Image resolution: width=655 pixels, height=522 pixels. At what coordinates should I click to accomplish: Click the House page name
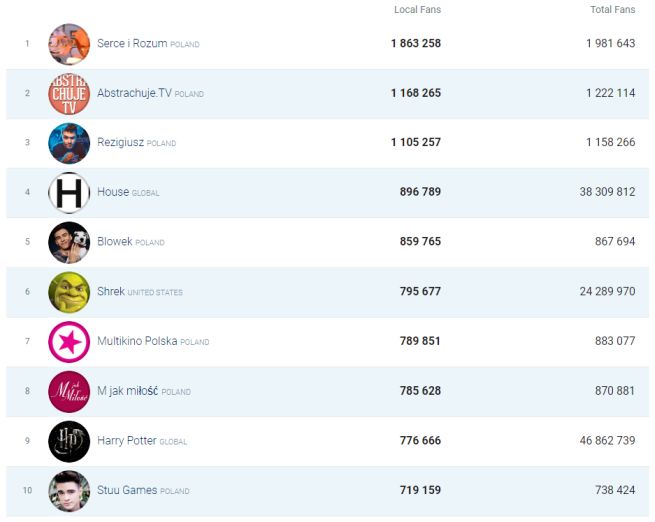coord(113,192)
